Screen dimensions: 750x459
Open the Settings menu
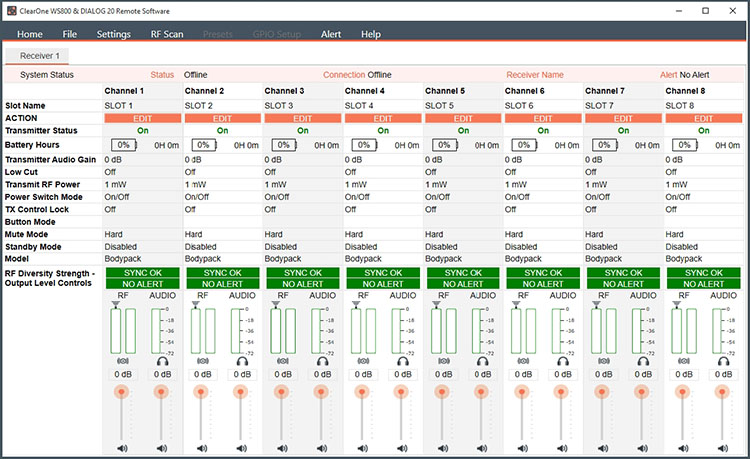[x=113, y=34]
